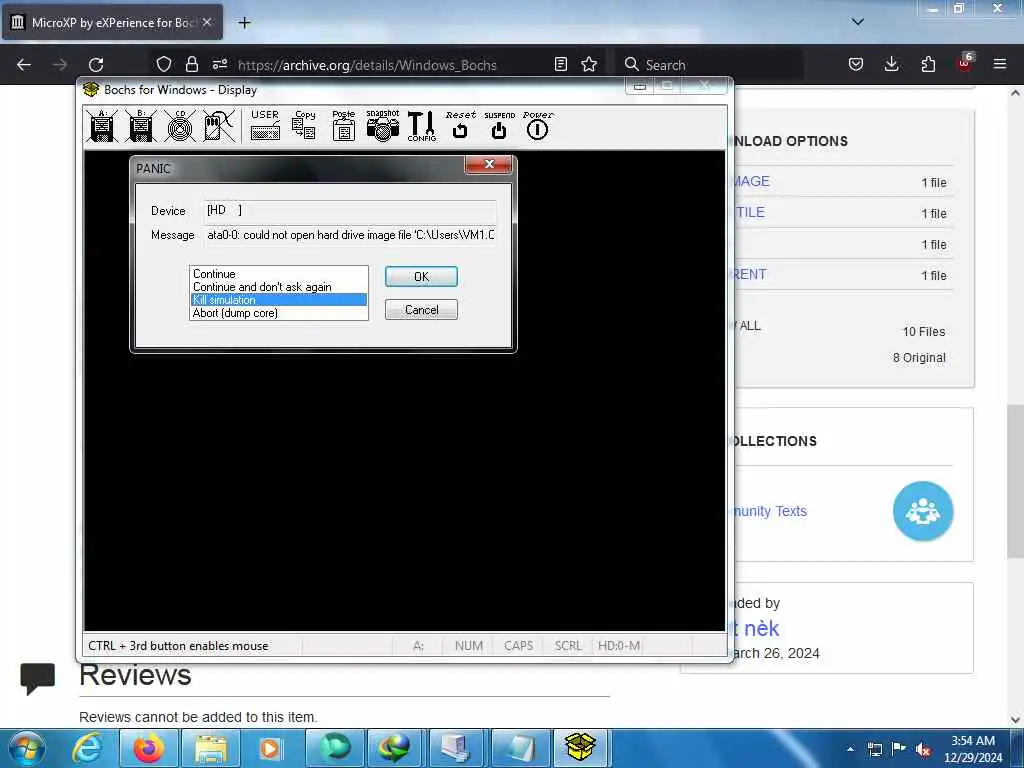Launch Internet Explorer from taskbar

[86, 748]
